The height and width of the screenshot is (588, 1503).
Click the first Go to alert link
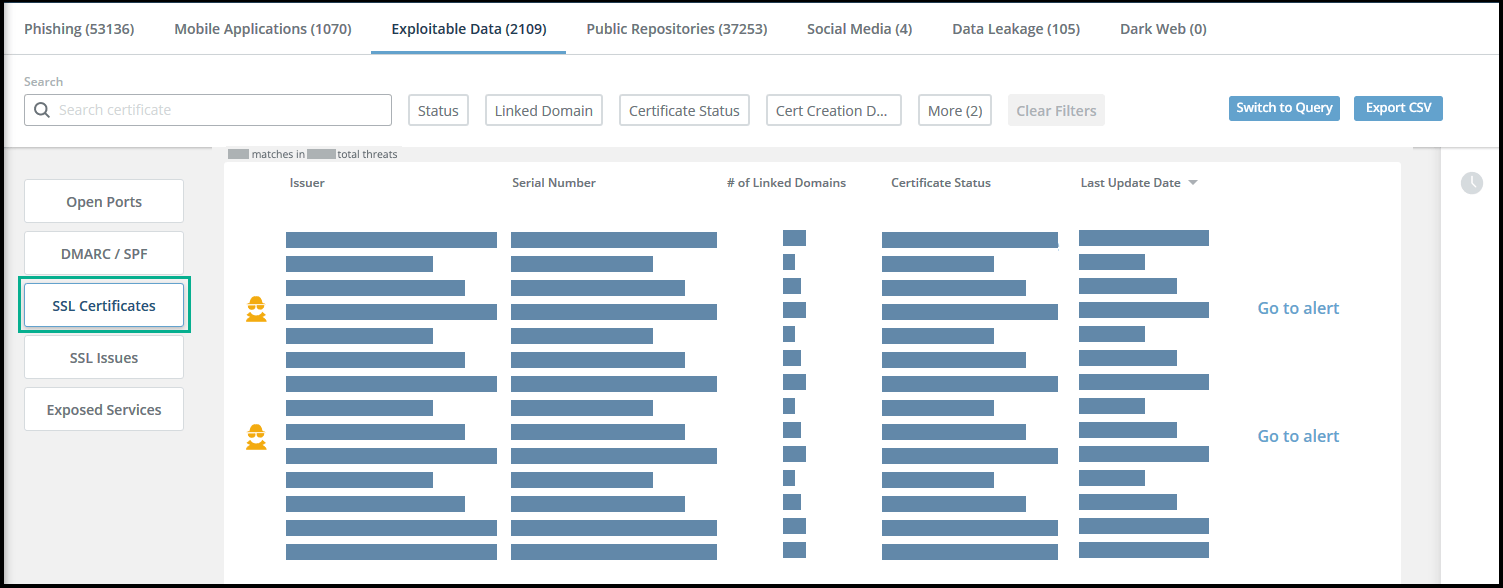(1298, 308)
